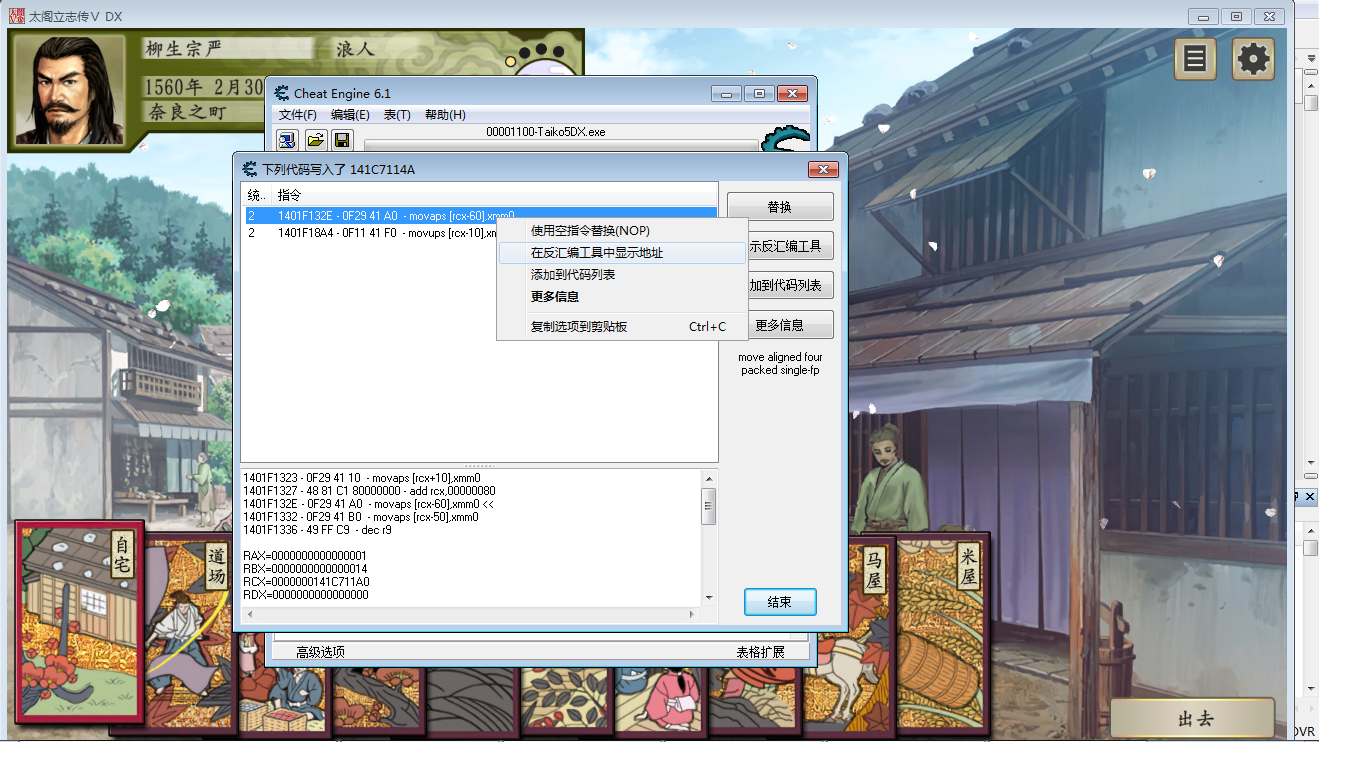
Task: Click the 替换 button
Action: 780,207
